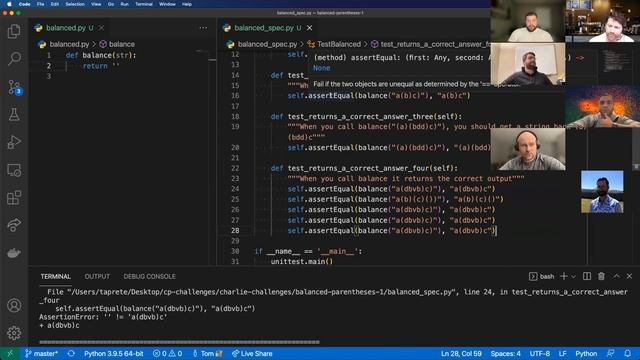Open the Selection menu
Viewport: 640px width, 360px height.
click(x=75, y=4)
